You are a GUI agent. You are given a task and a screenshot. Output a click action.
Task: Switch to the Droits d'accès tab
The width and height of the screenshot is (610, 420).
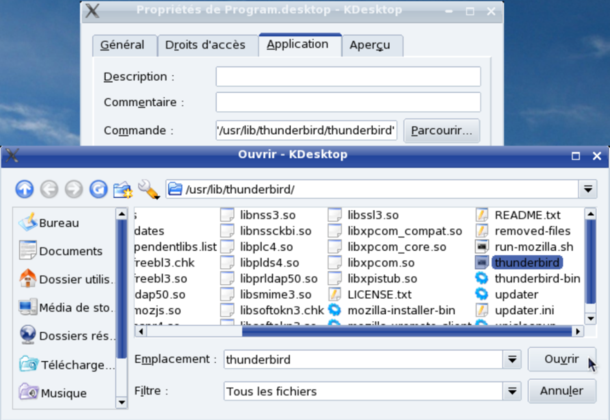pos(205,45)
